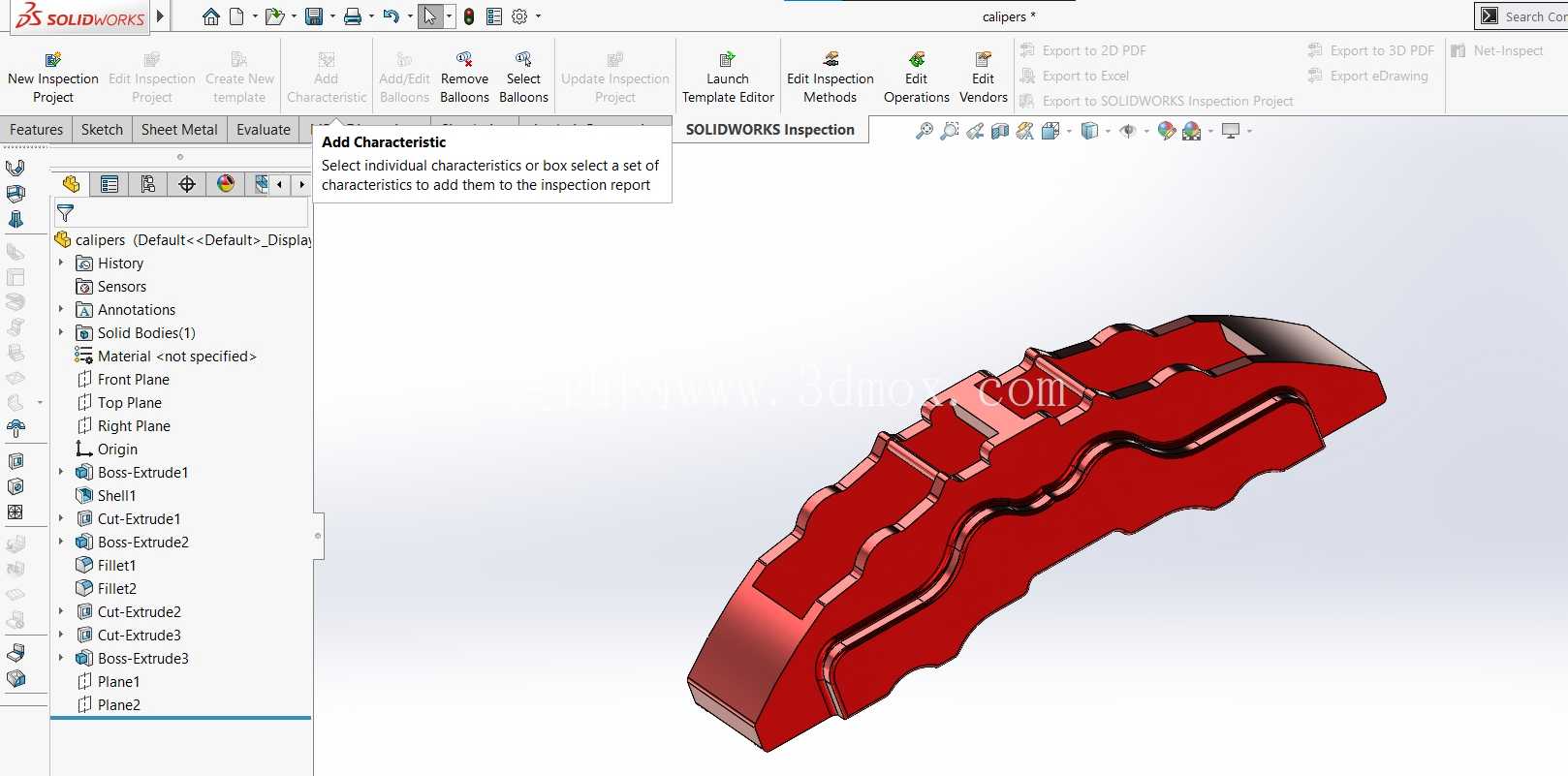
Task: Open Edit Operations in the ribbon
Action: 917,78
